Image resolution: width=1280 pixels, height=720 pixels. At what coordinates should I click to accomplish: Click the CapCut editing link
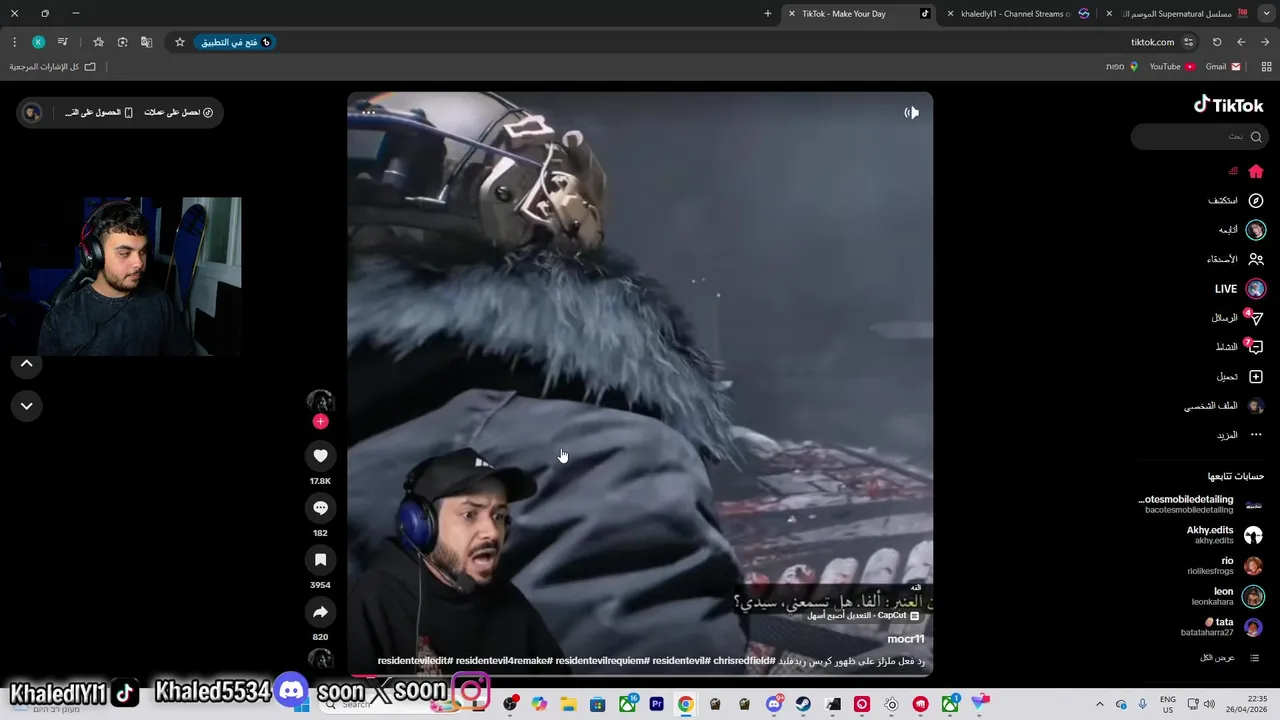tap(864, 616)
